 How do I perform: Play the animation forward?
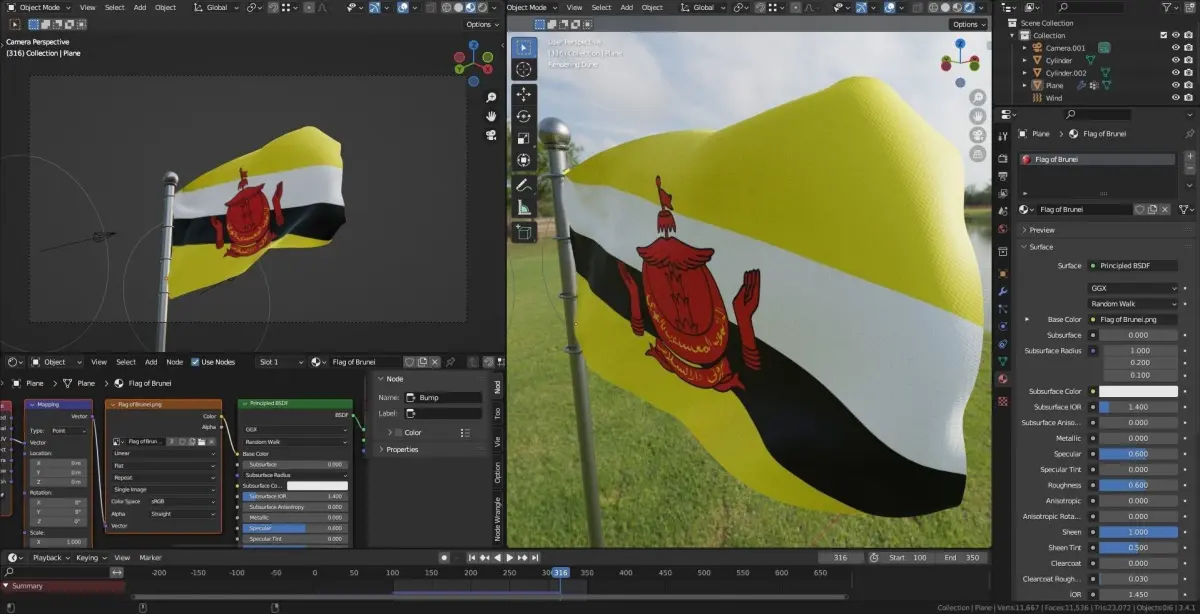coord(509,557)
